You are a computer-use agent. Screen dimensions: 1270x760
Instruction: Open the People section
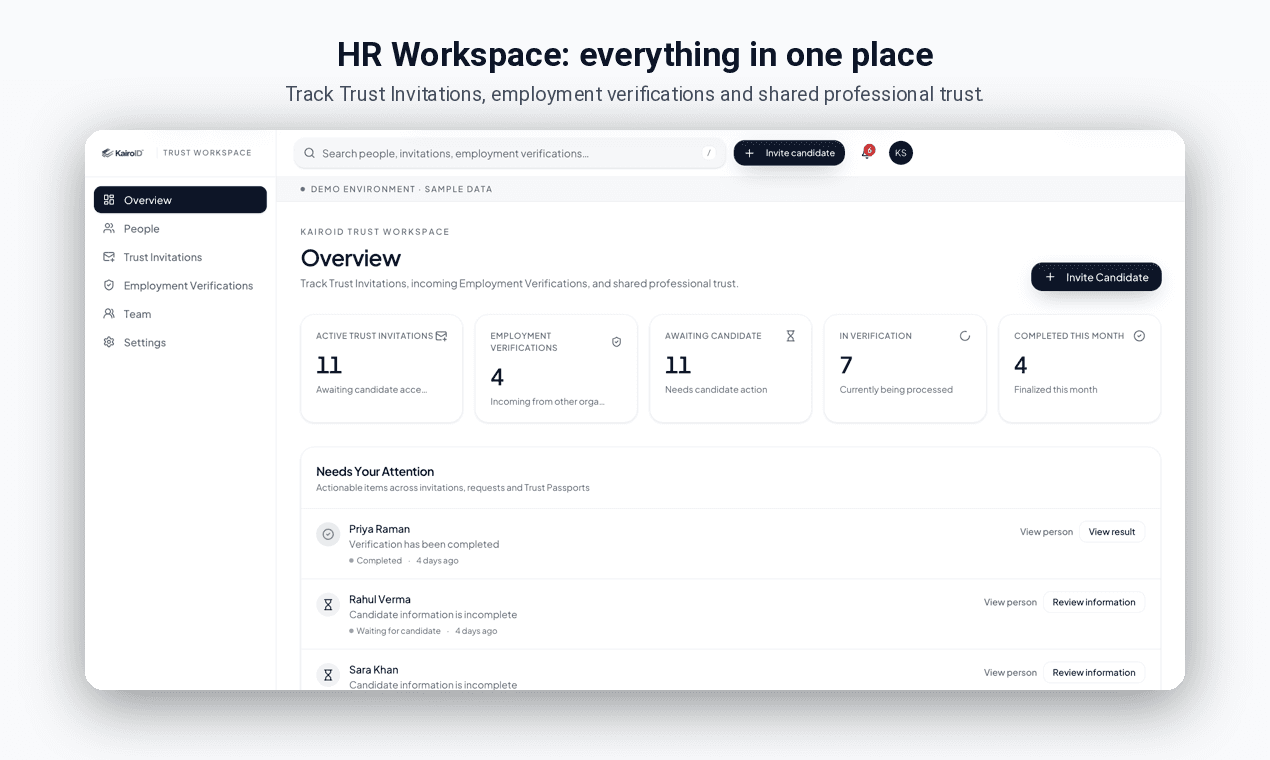coord(180,228)
